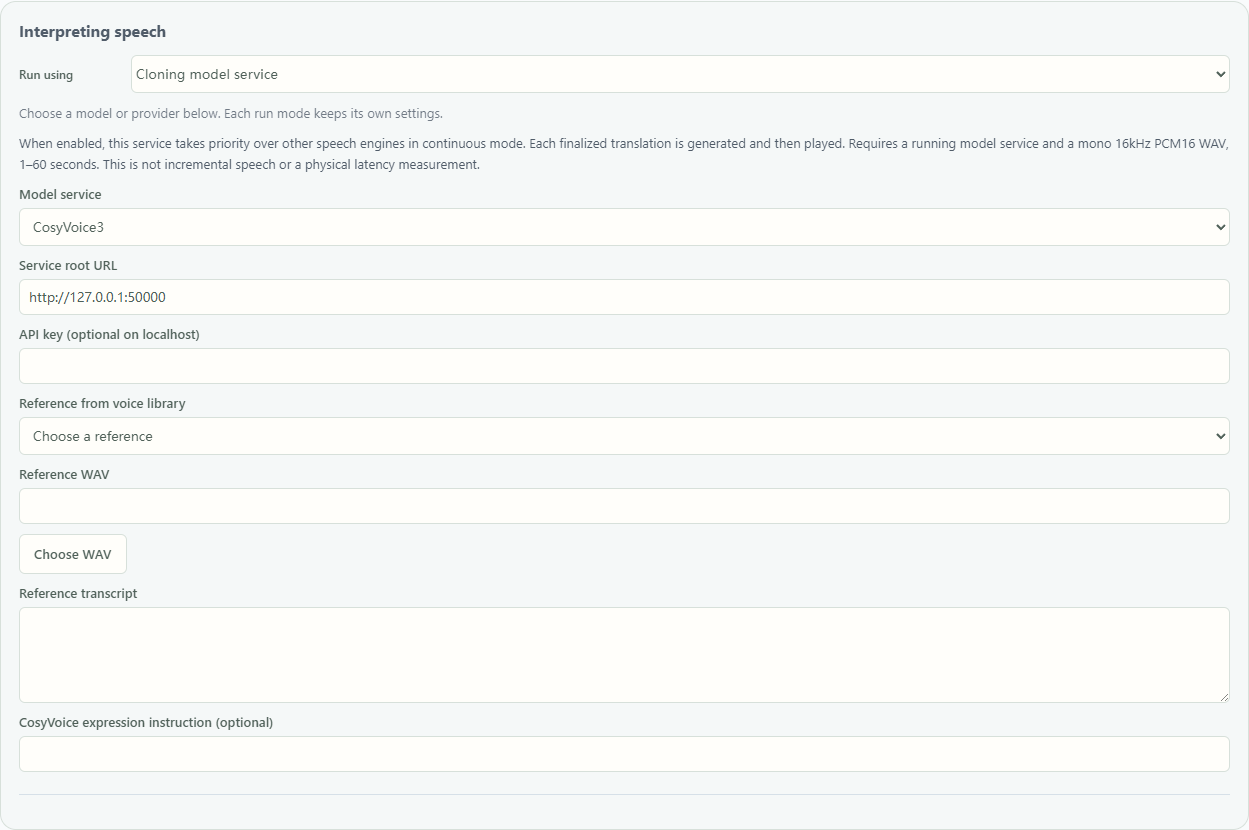Expand the Model service dropdown showing CosyVoice3
The width and height of the screenshot is (1249, 830).
pyautogui.click(x=624, y=227)
